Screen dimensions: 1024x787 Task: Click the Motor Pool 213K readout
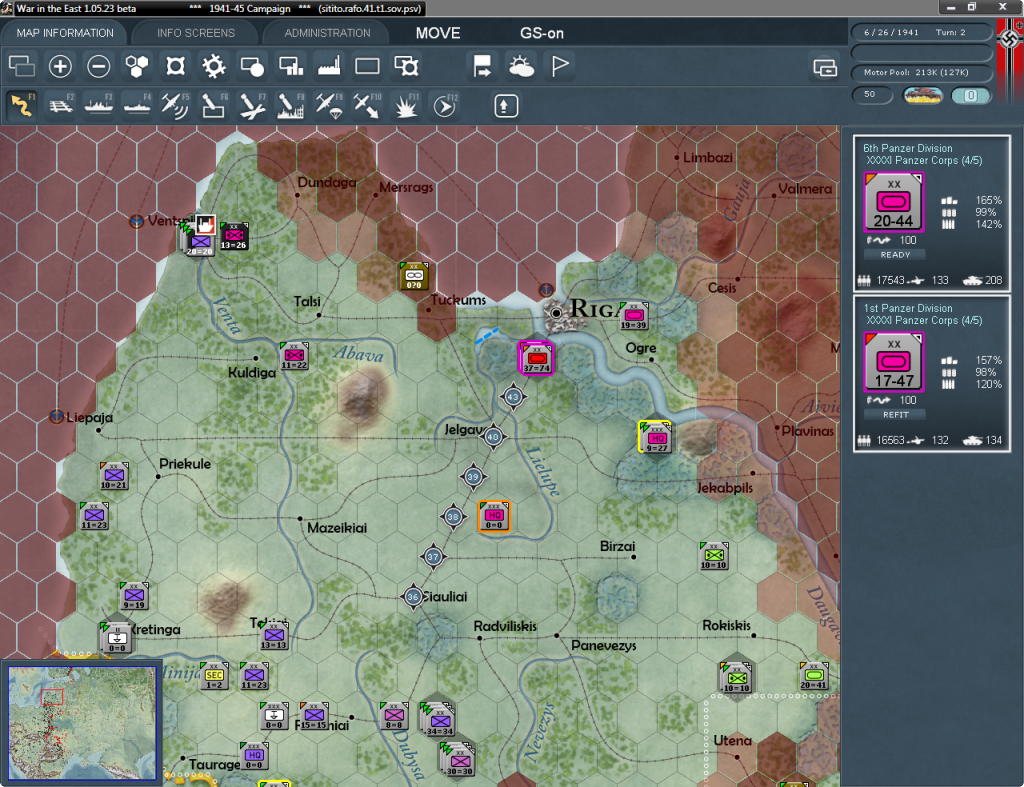[921, 72]
